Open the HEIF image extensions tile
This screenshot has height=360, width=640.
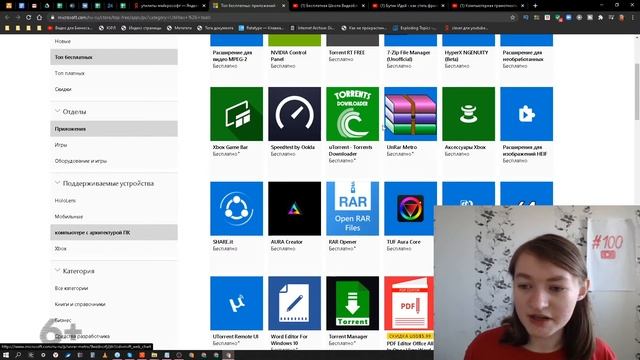(x=527, y=114)
